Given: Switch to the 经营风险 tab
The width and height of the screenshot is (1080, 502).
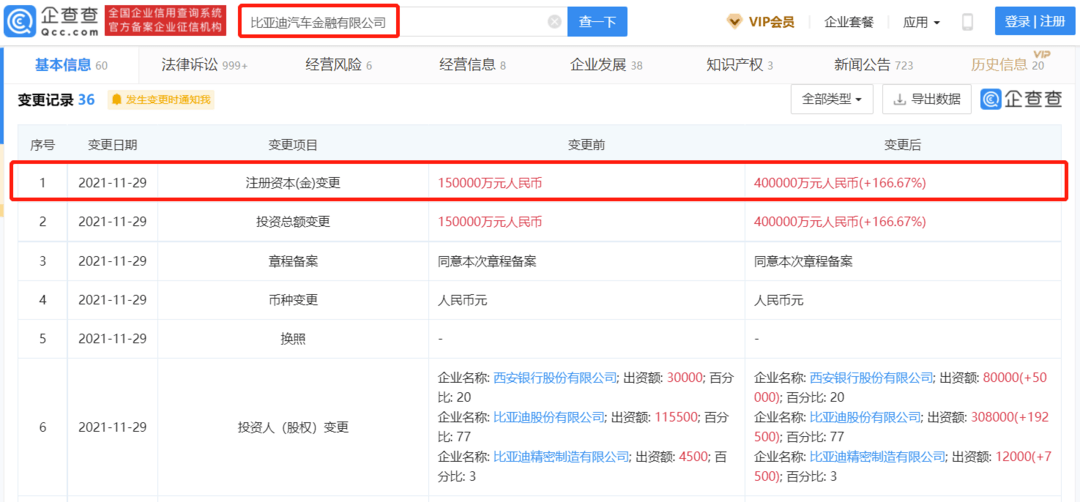Looking at the screenshot, I should tap(338, 65).
